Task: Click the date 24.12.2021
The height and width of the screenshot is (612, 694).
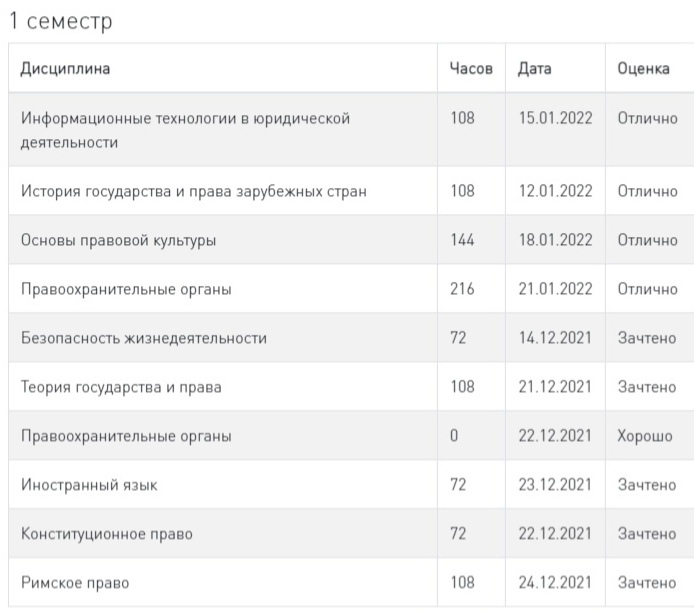Action: 555,583
